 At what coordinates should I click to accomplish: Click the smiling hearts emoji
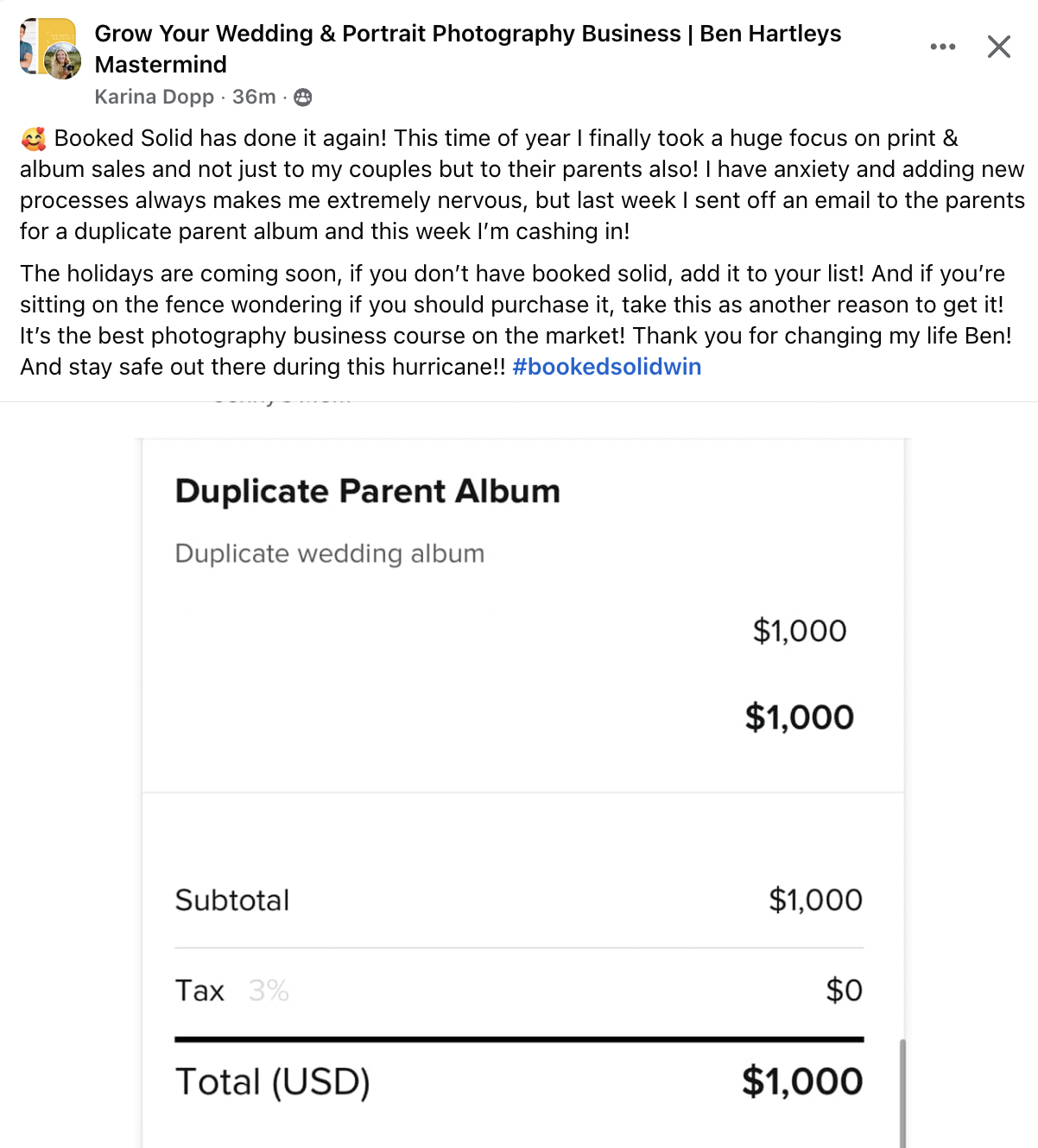[34, 139]
